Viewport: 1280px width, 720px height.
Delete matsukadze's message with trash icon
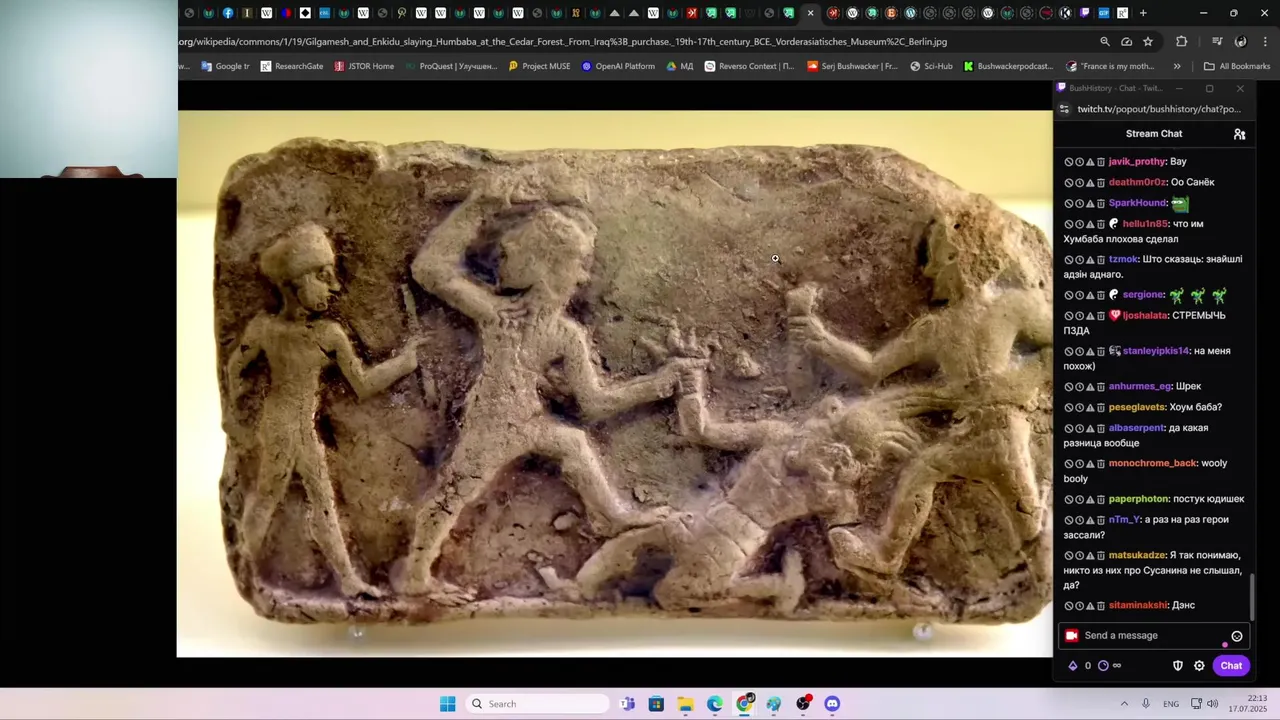pos(1100,556)
